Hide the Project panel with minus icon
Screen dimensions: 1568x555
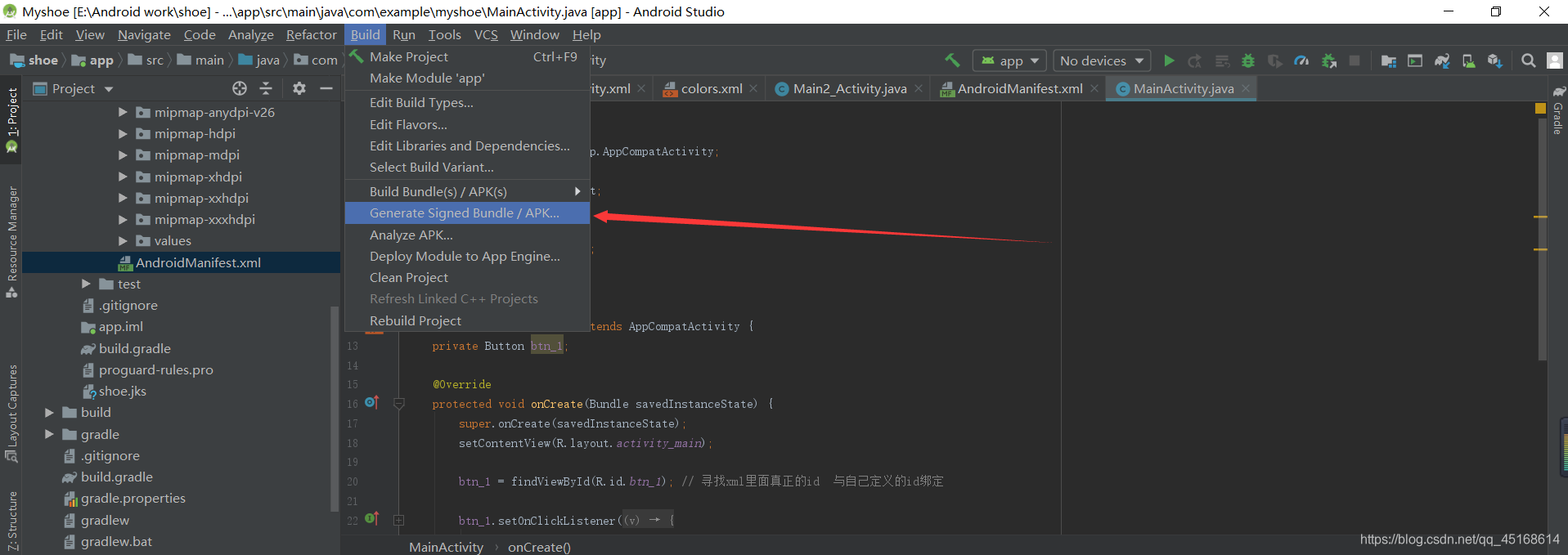click(326, 88)
